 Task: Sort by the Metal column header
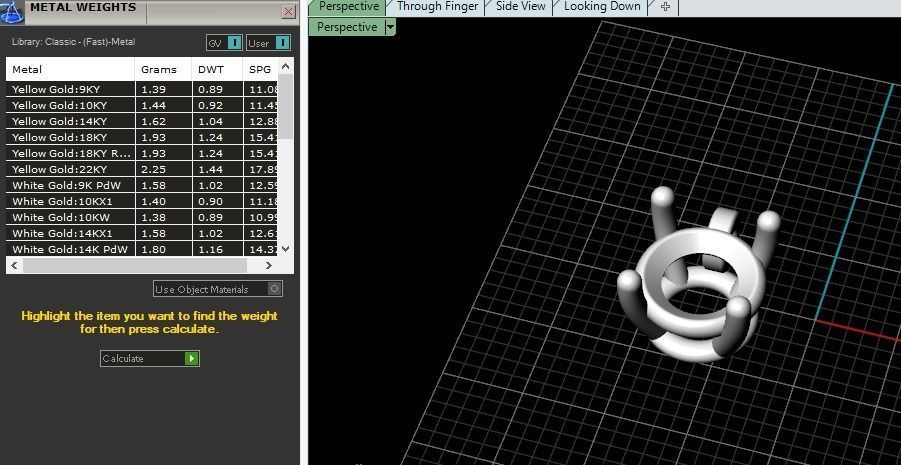pos(71,70)
